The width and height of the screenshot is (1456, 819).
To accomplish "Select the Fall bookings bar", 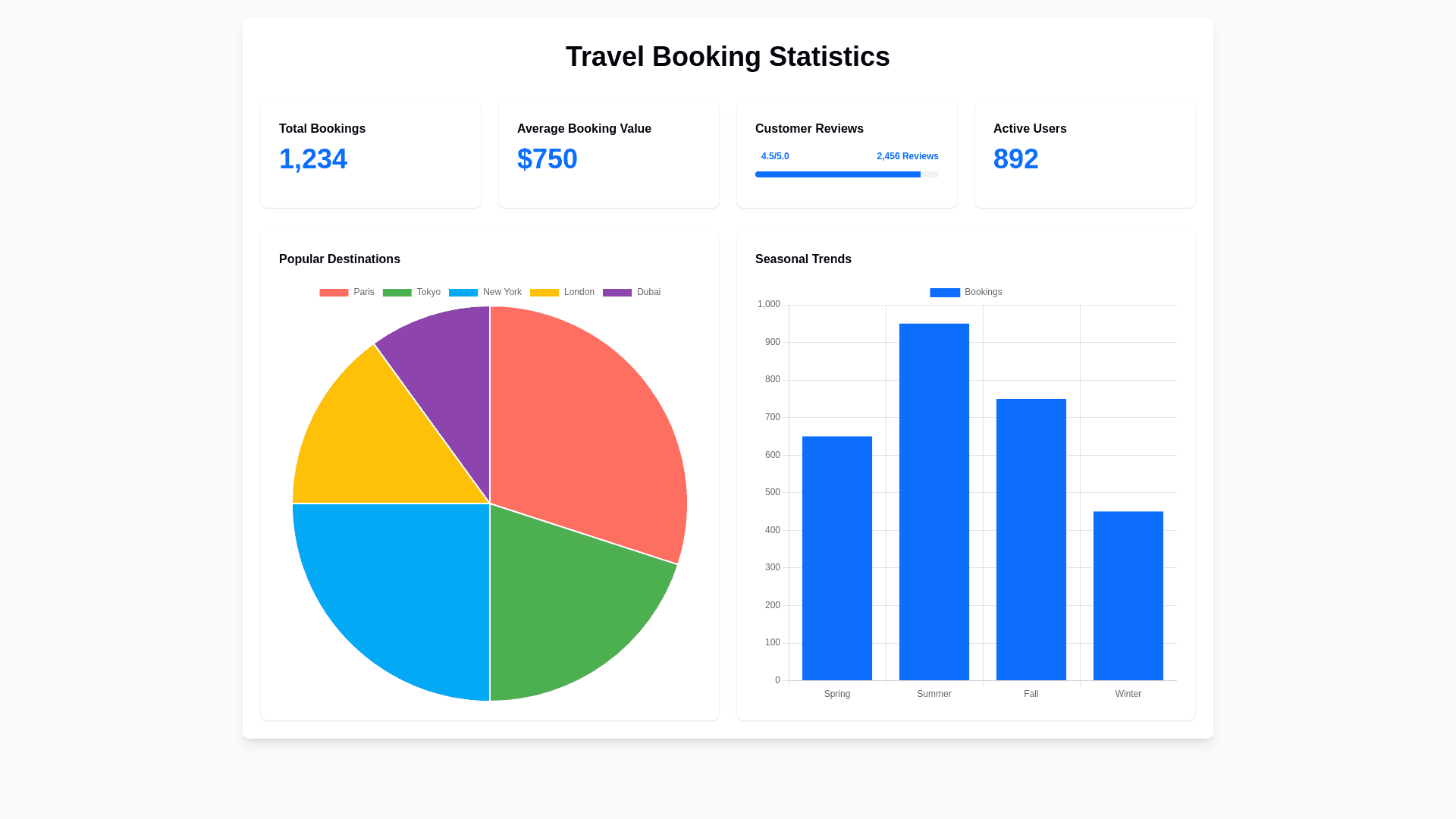I will tap(1031, 539).
